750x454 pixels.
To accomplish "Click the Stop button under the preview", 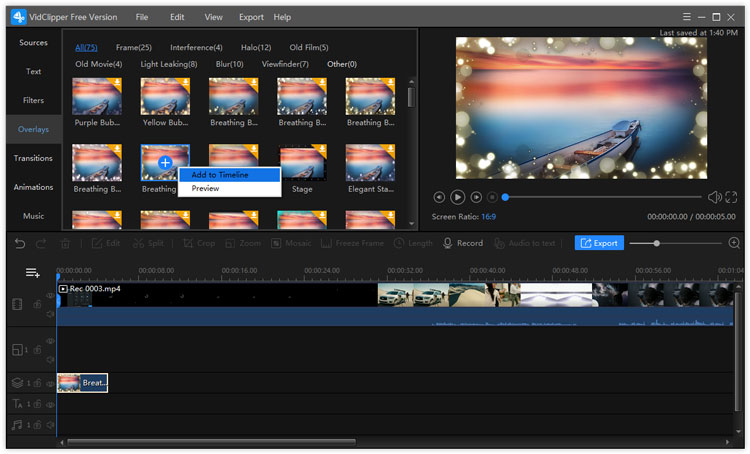I will 492,197.
